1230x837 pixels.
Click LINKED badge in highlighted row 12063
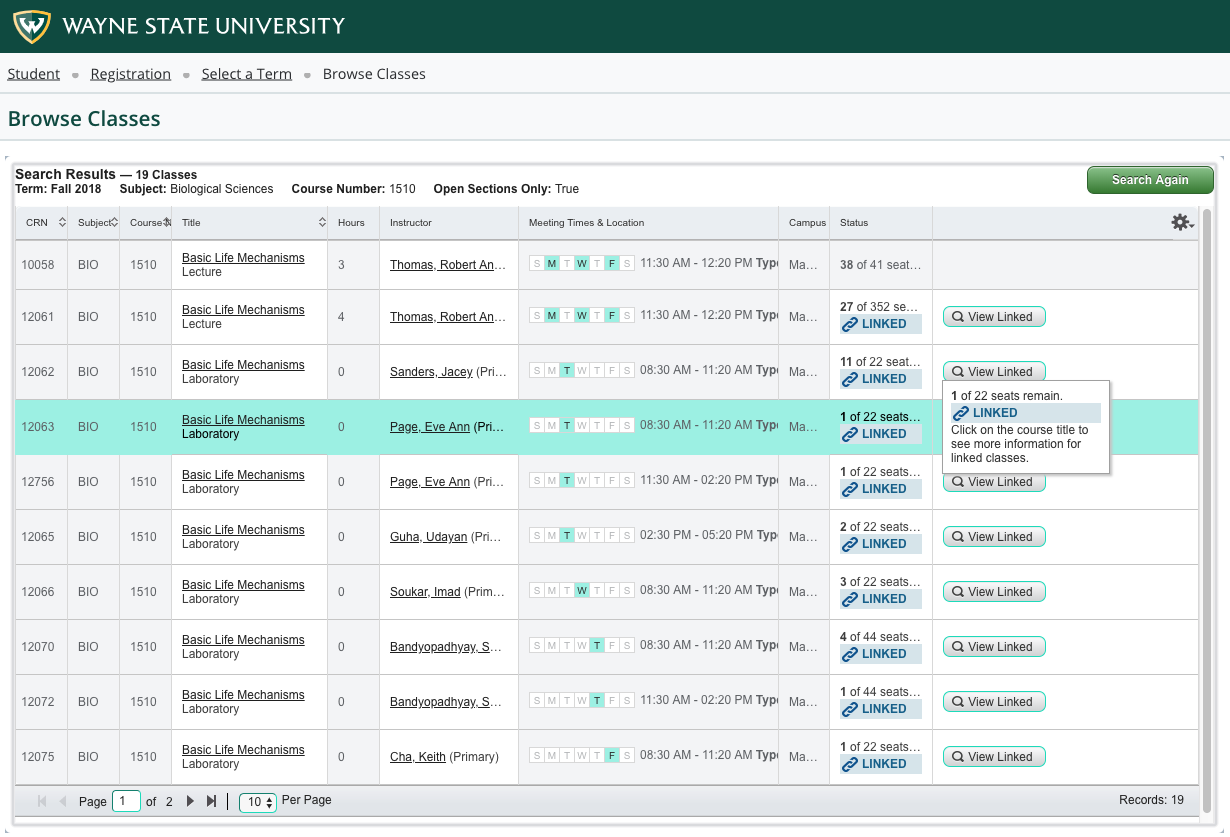click(x=881, y=434)
